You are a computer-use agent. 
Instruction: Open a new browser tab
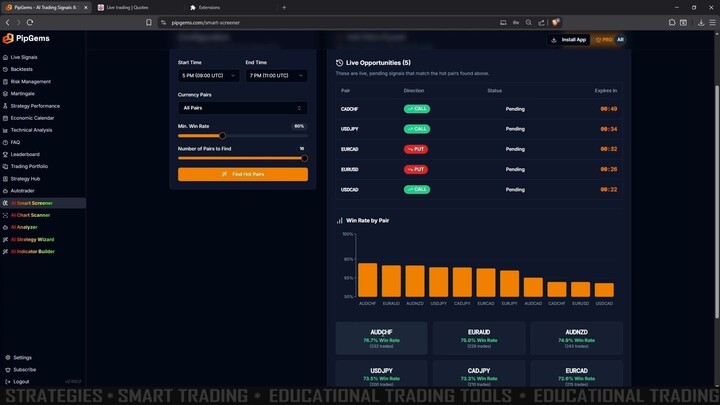284,7
